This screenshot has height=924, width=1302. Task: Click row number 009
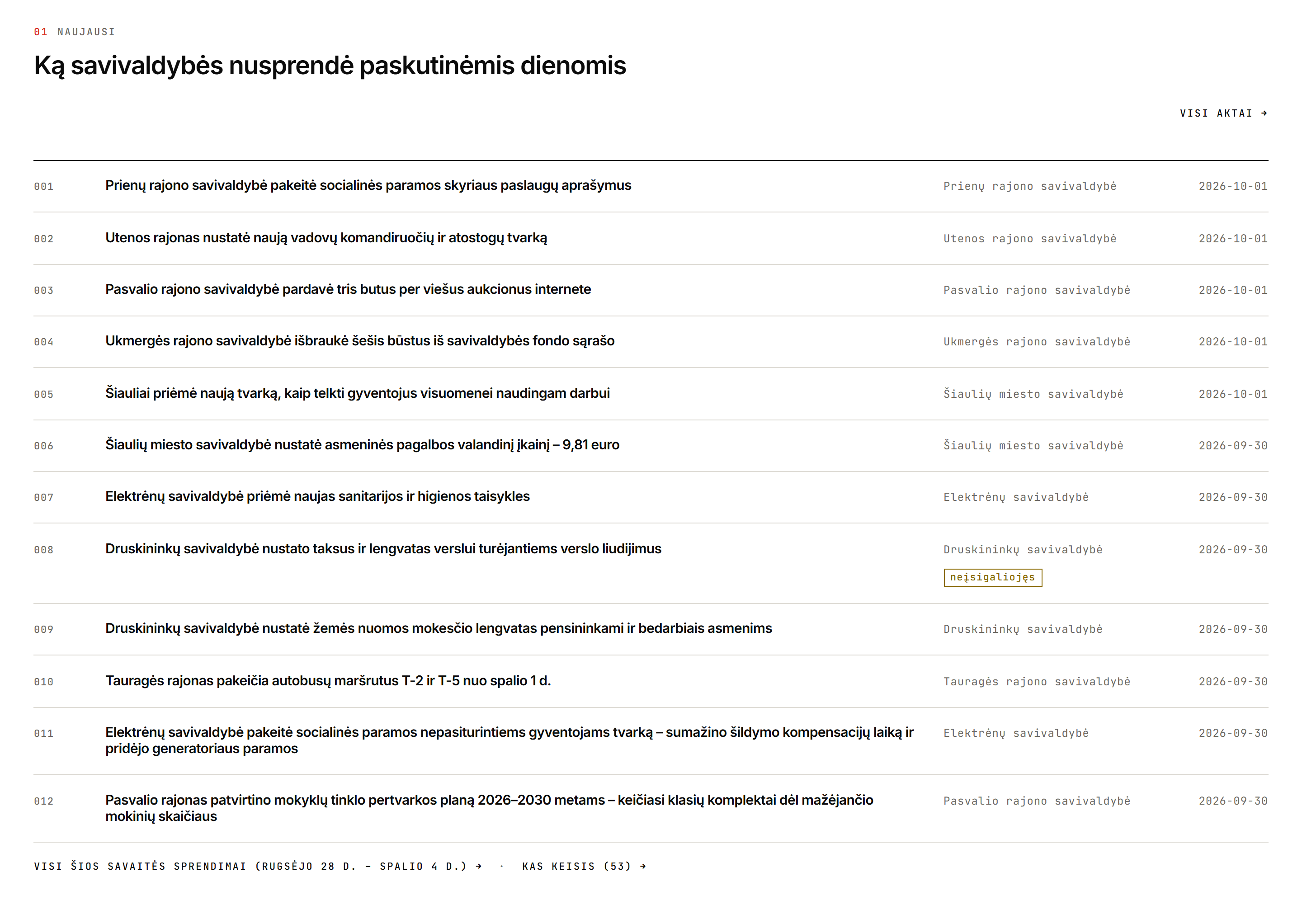click(43, 630)
